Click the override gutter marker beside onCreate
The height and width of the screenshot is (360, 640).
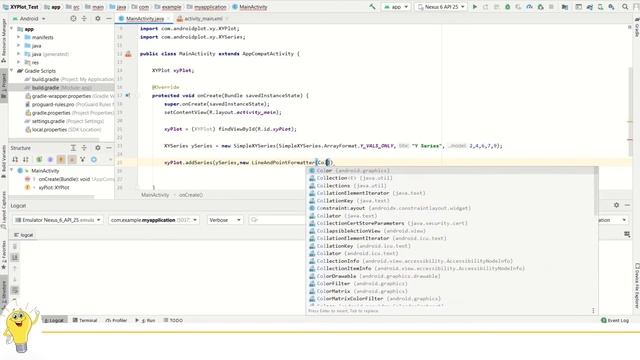click(x=128, y=96)
